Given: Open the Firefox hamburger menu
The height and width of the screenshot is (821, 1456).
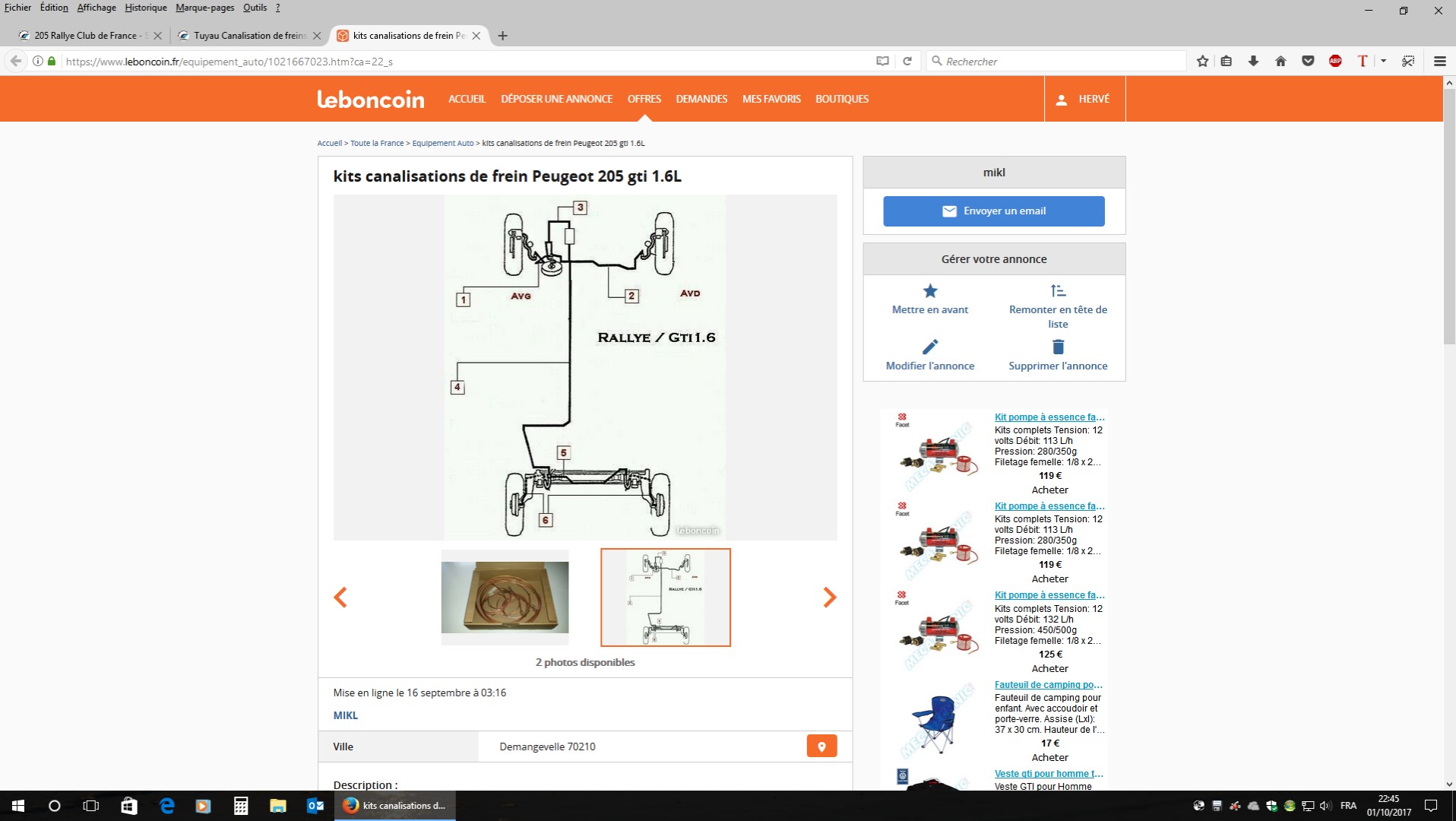Looking at the screenshot, I should pos(1439,61).
